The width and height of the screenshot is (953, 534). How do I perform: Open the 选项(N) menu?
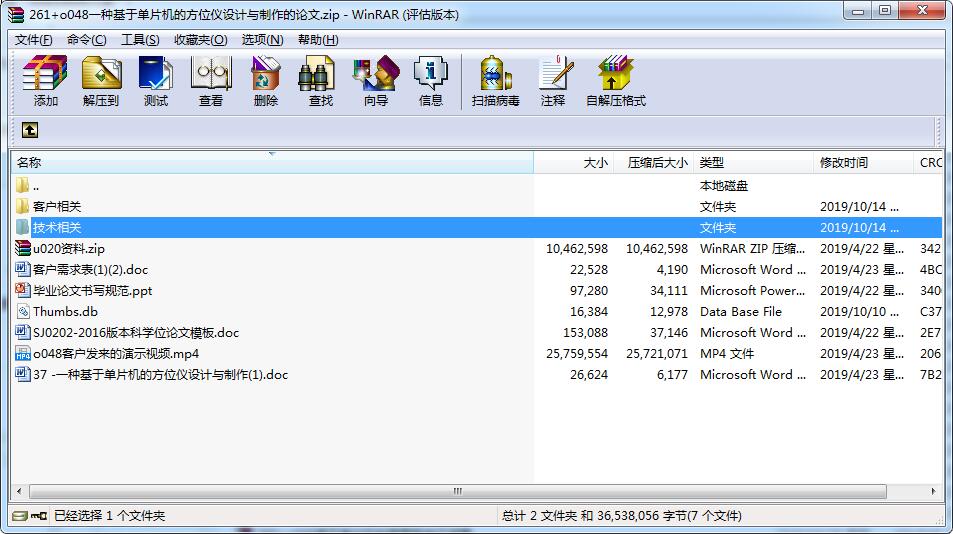point(263,39)
